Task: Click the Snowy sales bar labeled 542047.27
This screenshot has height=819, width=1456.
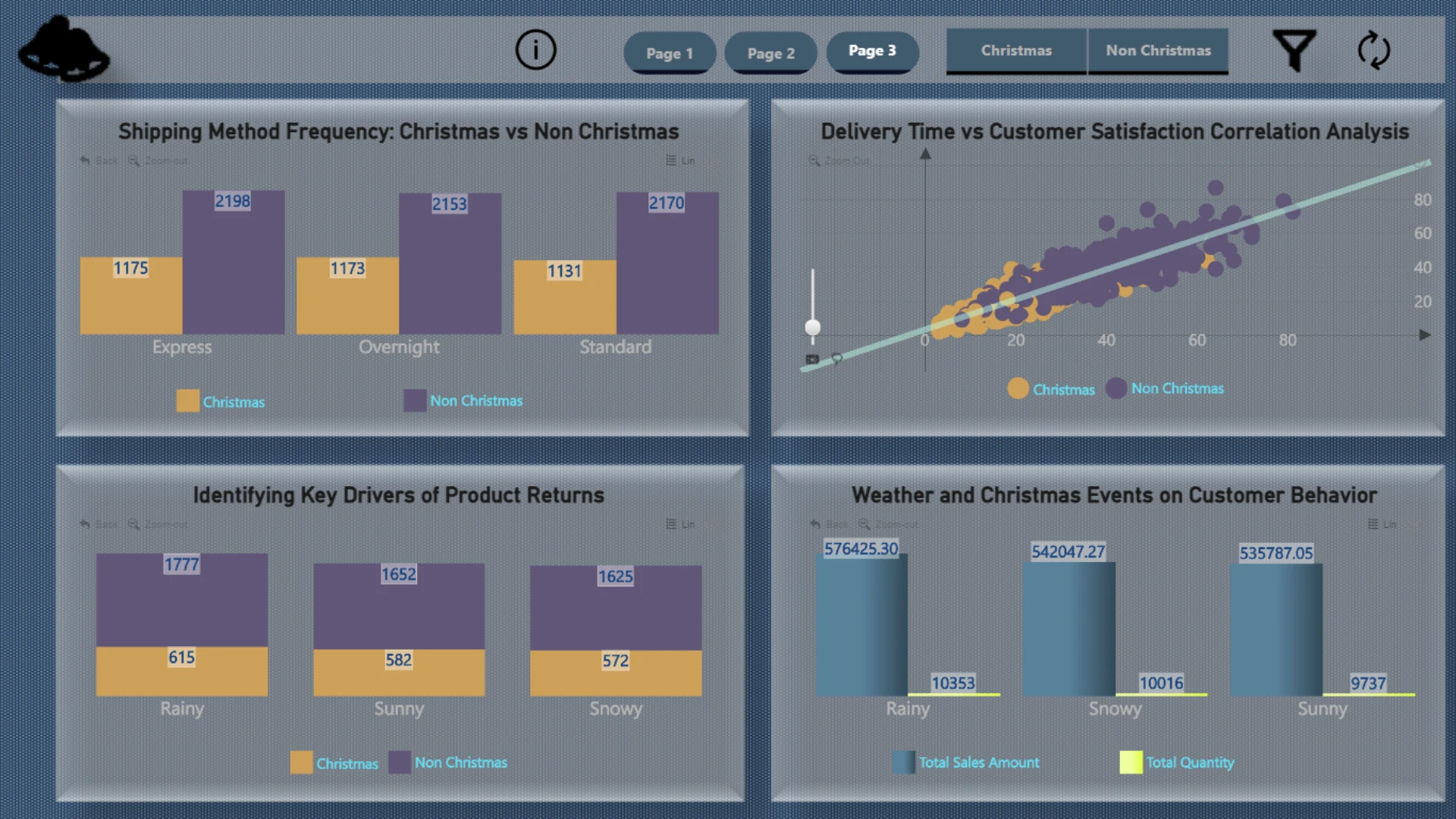Action: click(1068, 629)
